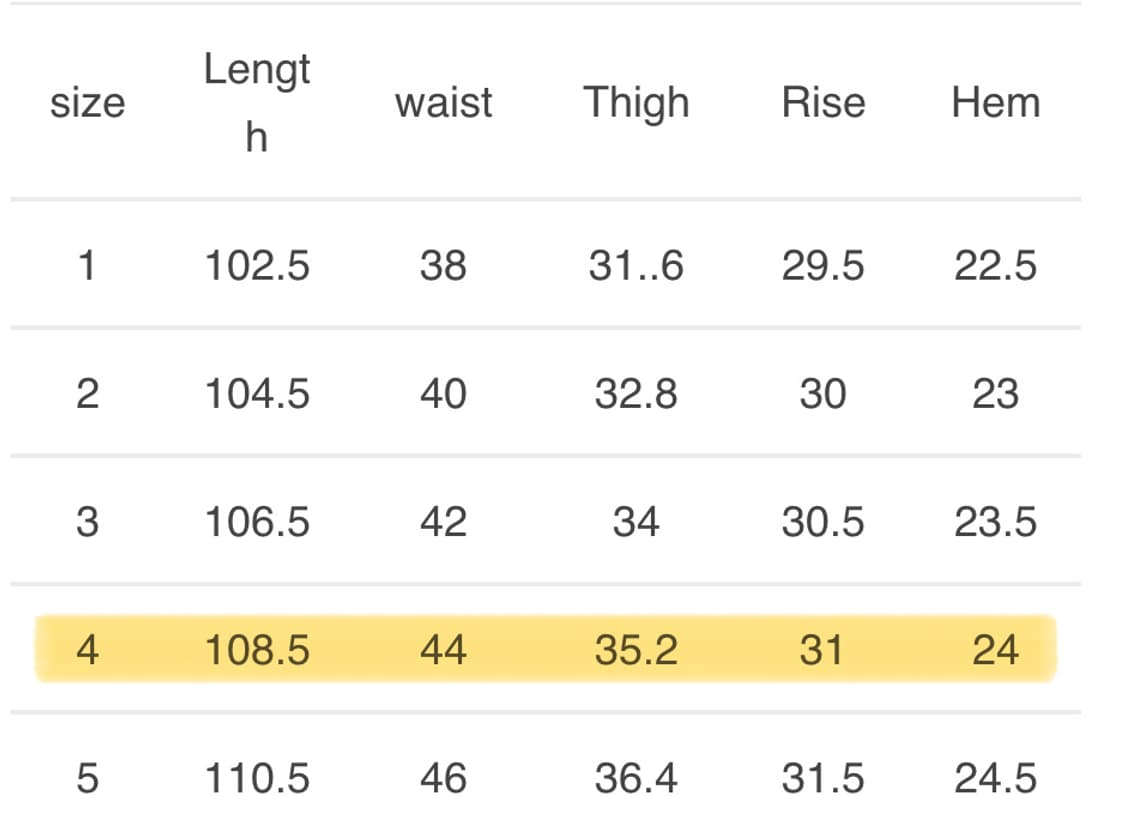Click the 32.8 thigh cell

(636, 394)
